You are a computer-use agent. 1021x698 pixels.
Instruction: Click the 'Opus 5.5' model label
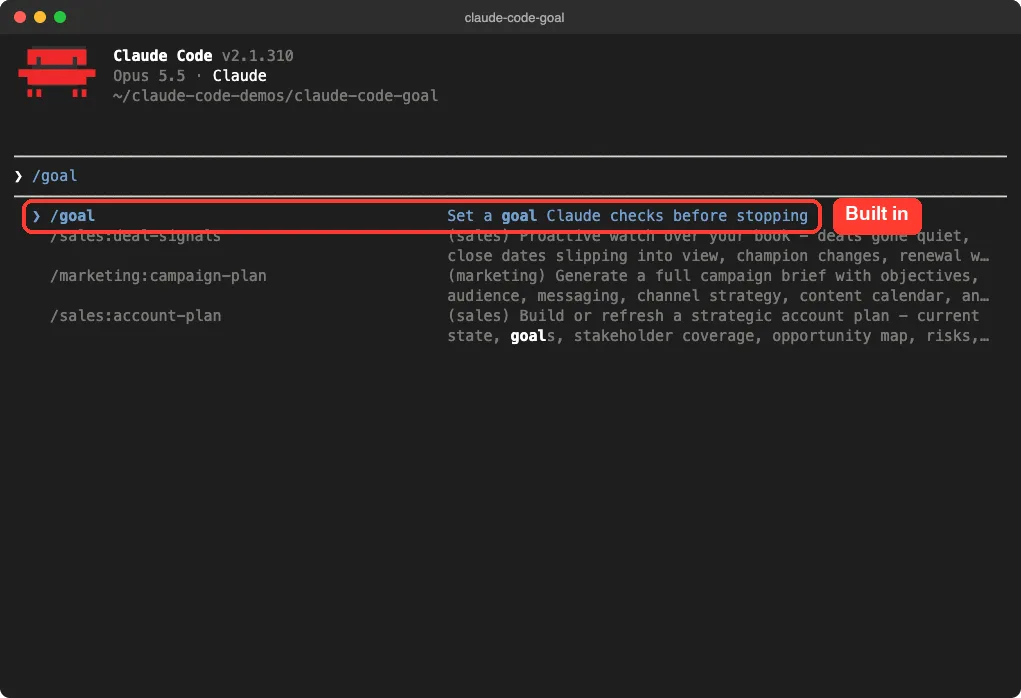149,76
